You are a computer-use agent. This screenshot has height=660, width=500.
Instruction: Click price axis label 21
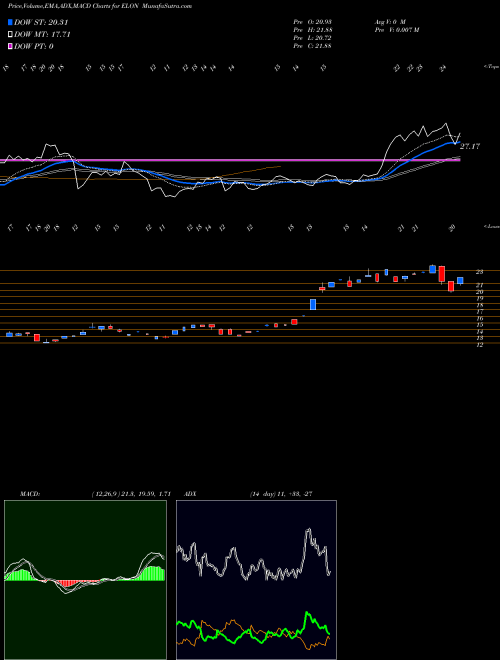[x=479, y=285]
